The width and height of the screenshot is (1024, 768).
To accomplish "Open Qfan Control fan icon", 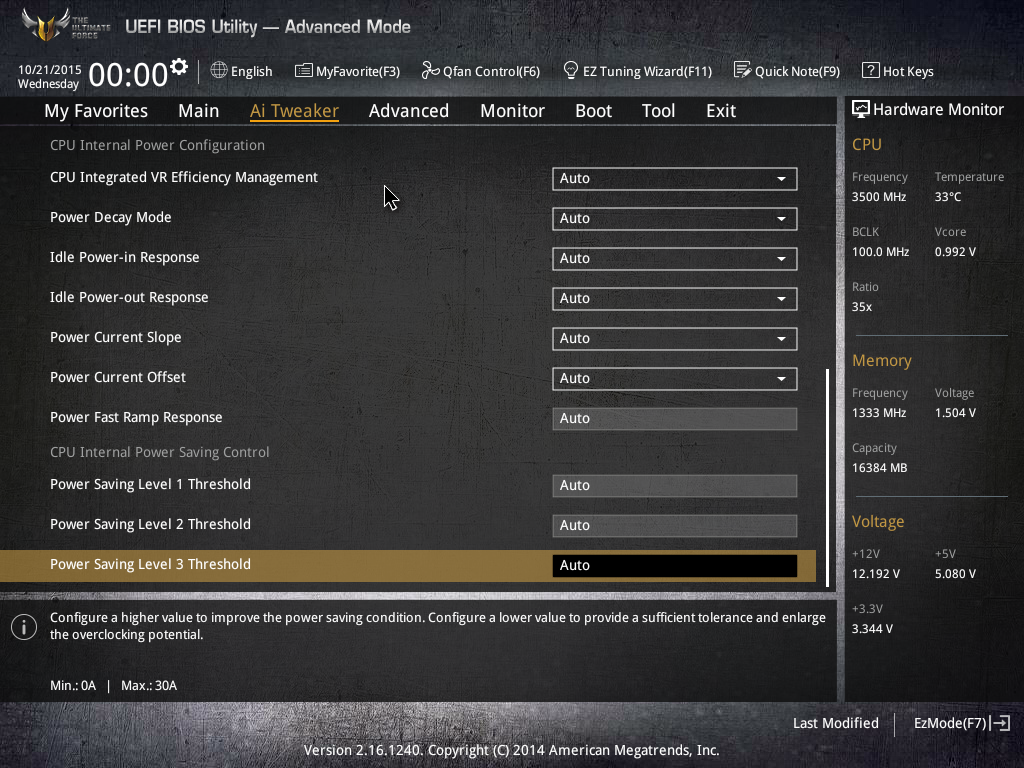I will tap(430, 70).
